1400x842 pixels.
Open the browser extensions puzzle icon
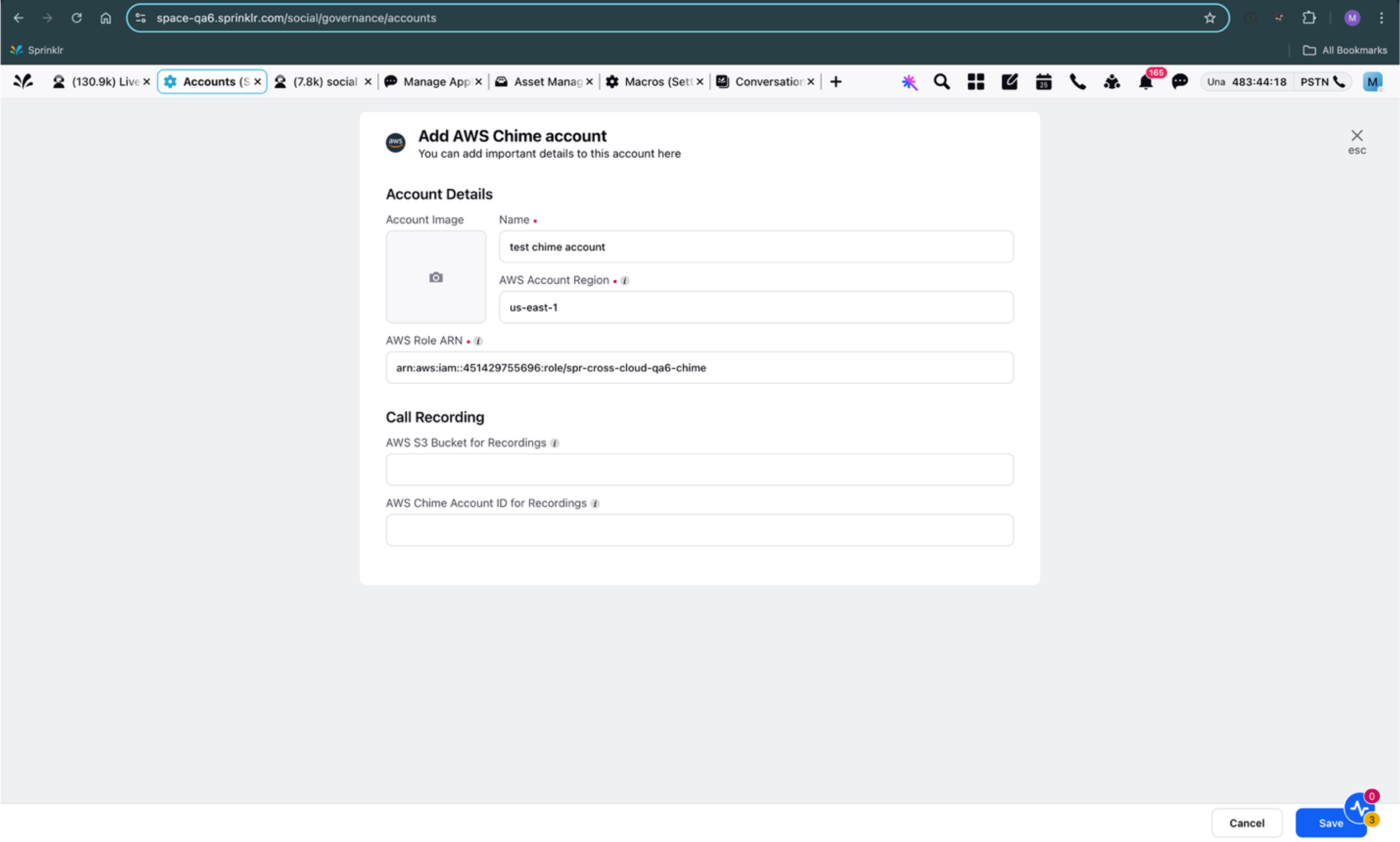[1309, 18]
